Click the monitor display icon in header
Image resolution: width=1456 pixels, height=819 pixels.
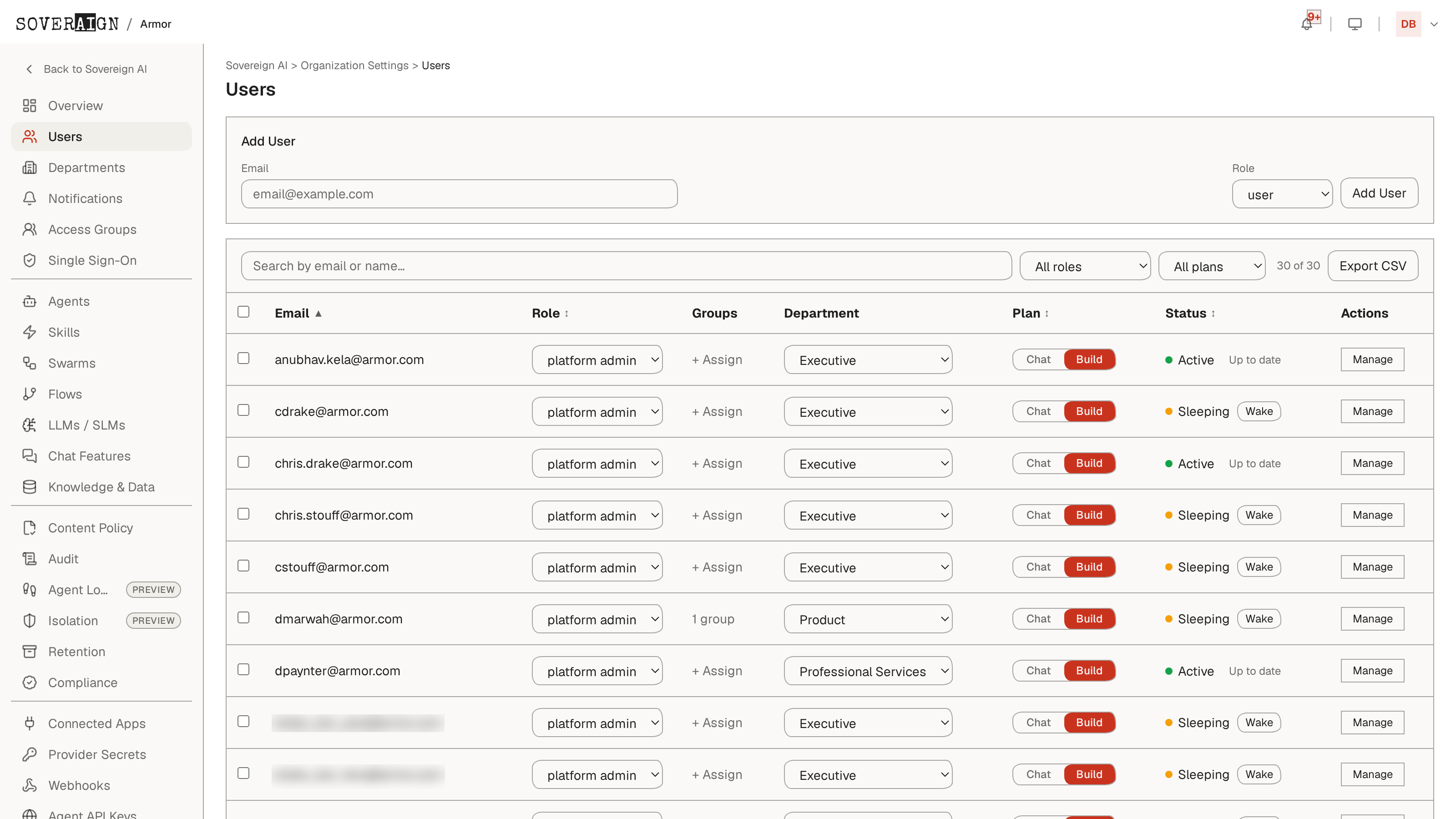tap(1355, 24)
